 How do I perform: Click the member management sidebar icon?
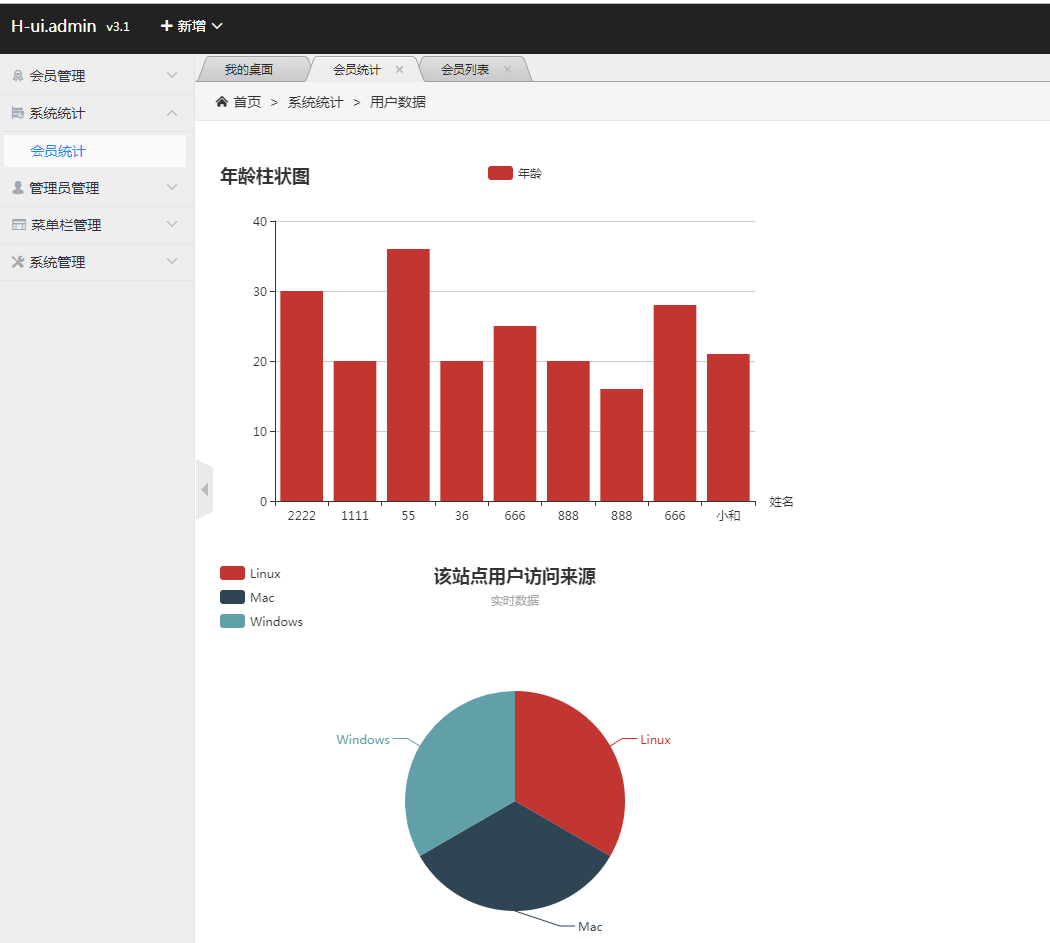click(18, 76)
